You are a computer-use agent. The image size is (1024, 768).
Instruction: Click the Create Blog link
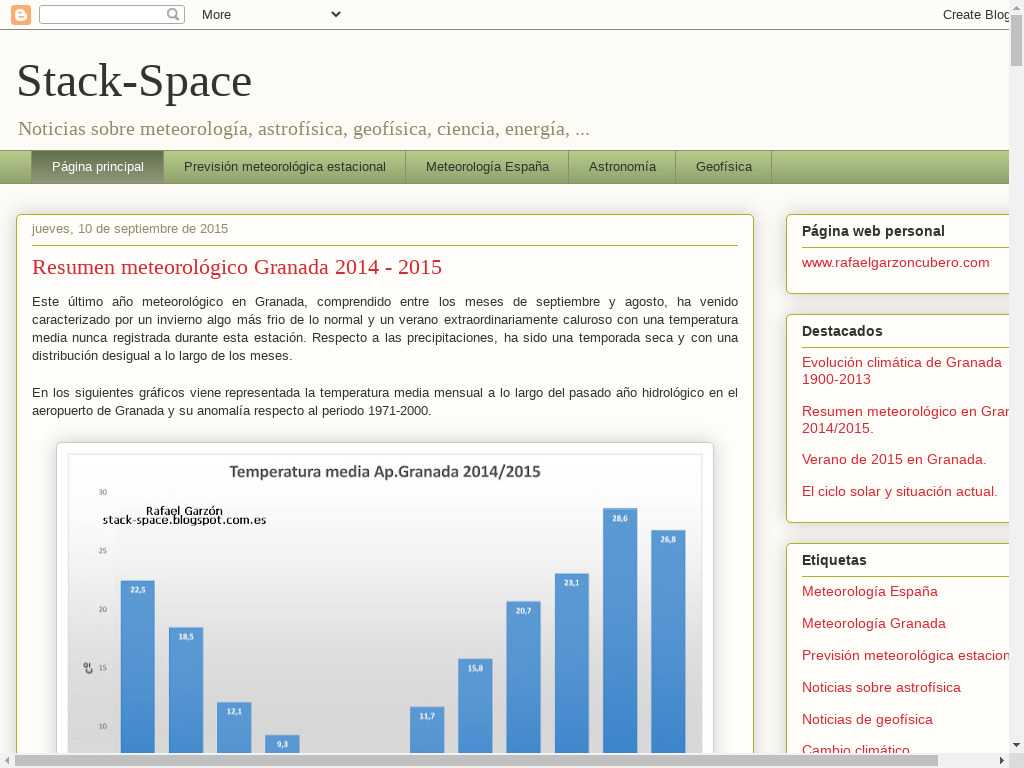(x=975, y=14)
